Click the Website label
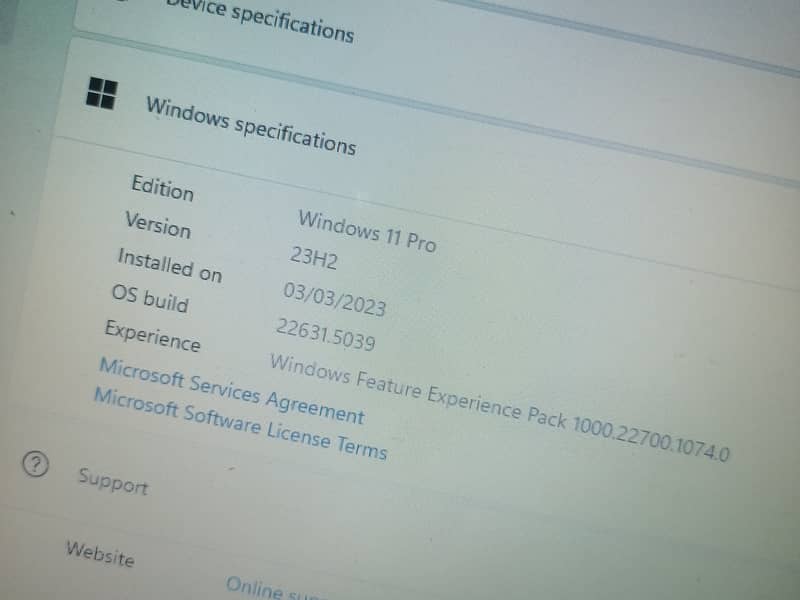 [x=101, y=554]
